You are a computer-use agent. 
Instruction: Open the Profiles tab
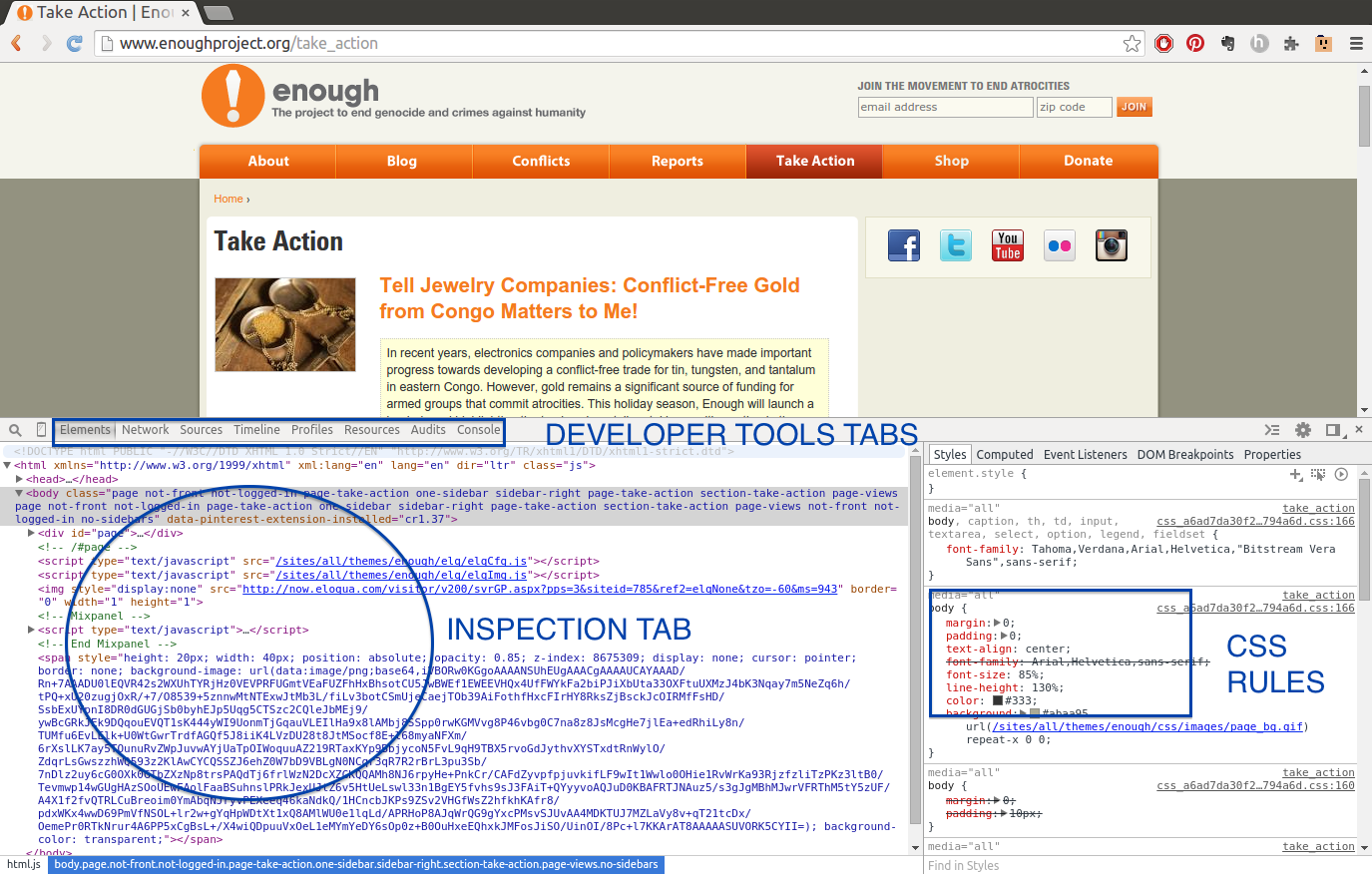pos(312,430)
